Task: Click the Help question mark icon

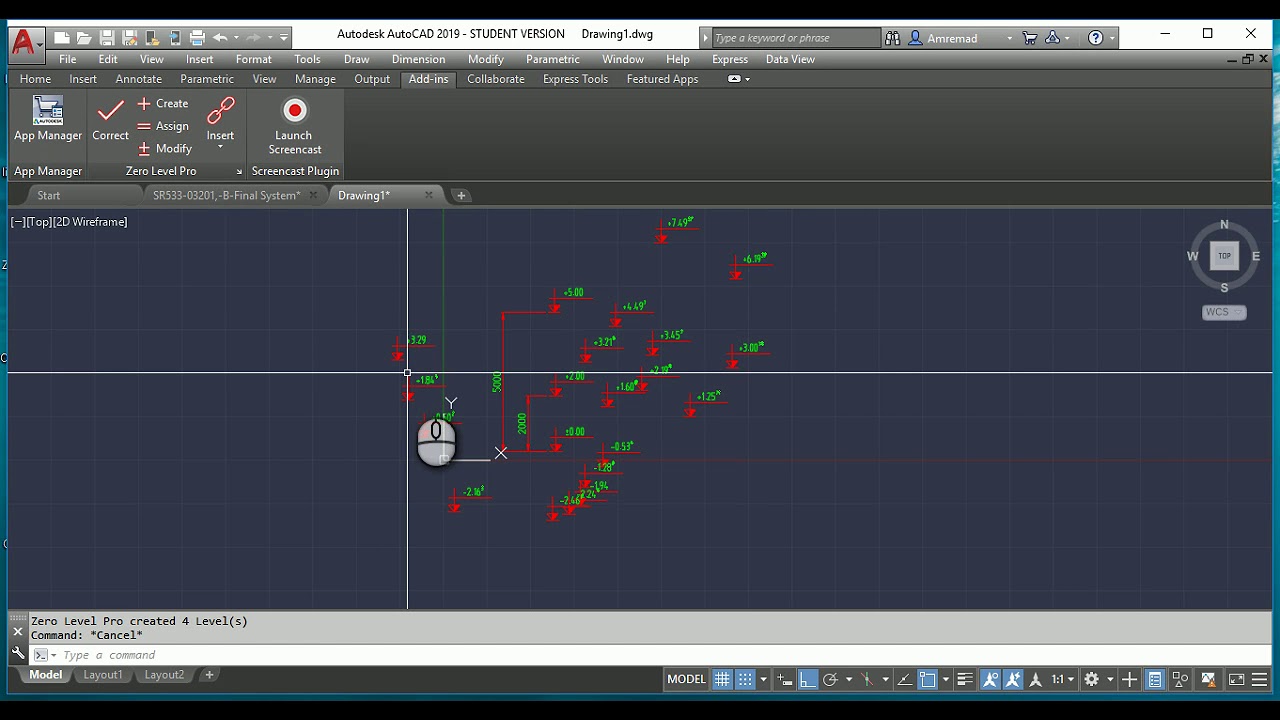Action: click(1096, 38)
